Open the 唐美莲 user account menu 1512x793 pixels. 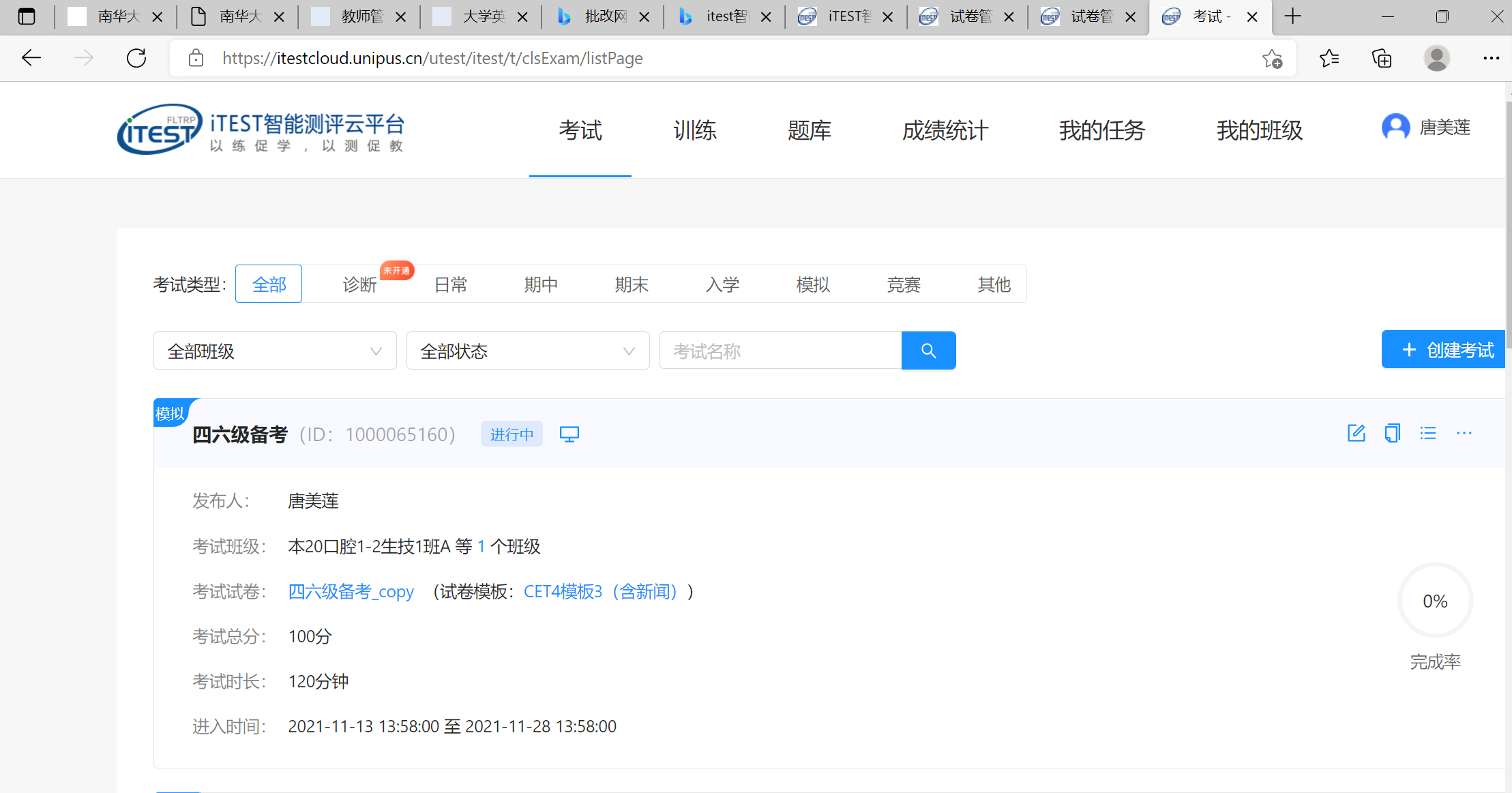coord(1427,128)
